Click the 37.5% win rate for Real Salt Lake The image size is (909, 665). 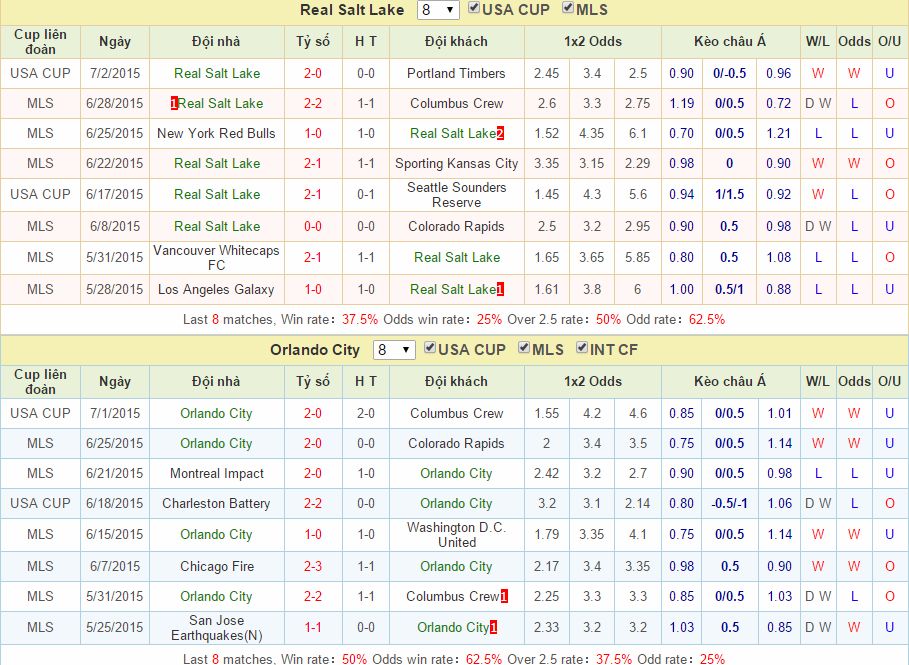point(359,319)
